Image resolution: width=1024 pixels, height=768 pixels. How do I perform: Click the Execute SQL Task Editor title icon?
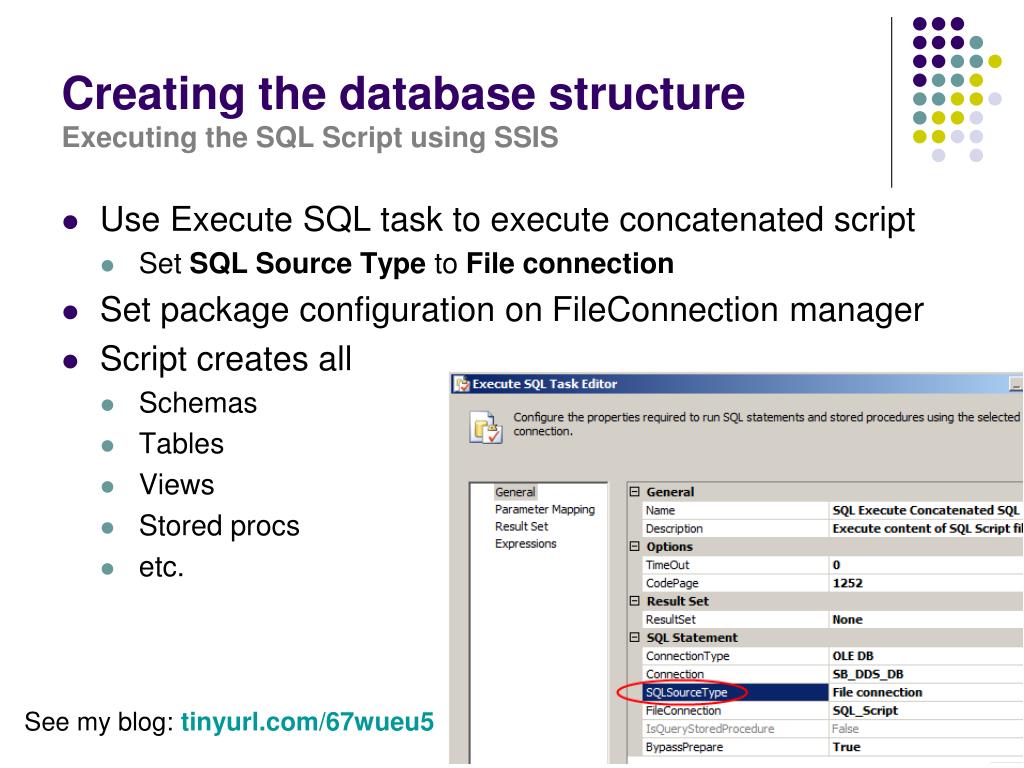[462, 384]
